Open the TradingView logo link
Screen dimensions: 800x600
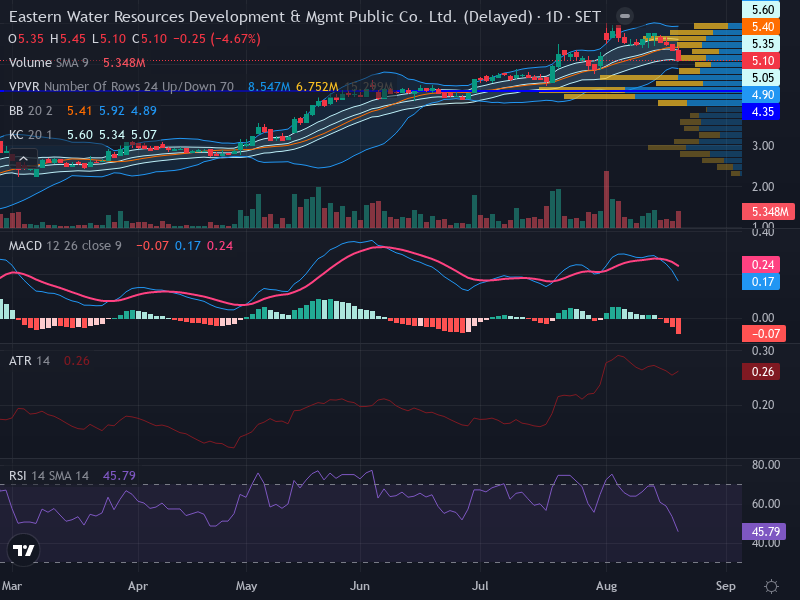pos(23,550)
